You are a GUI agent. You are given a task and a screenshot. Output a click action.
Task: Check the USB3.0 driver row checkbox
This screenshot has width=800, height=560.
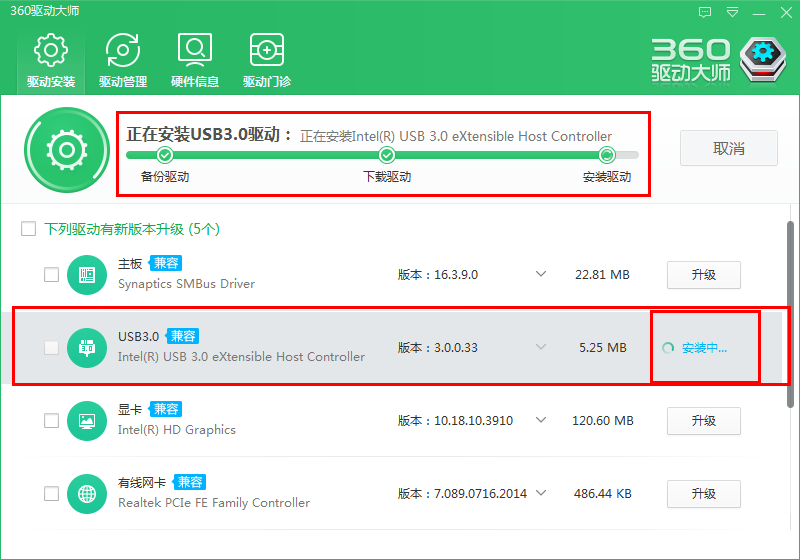(x=52, y=348)
